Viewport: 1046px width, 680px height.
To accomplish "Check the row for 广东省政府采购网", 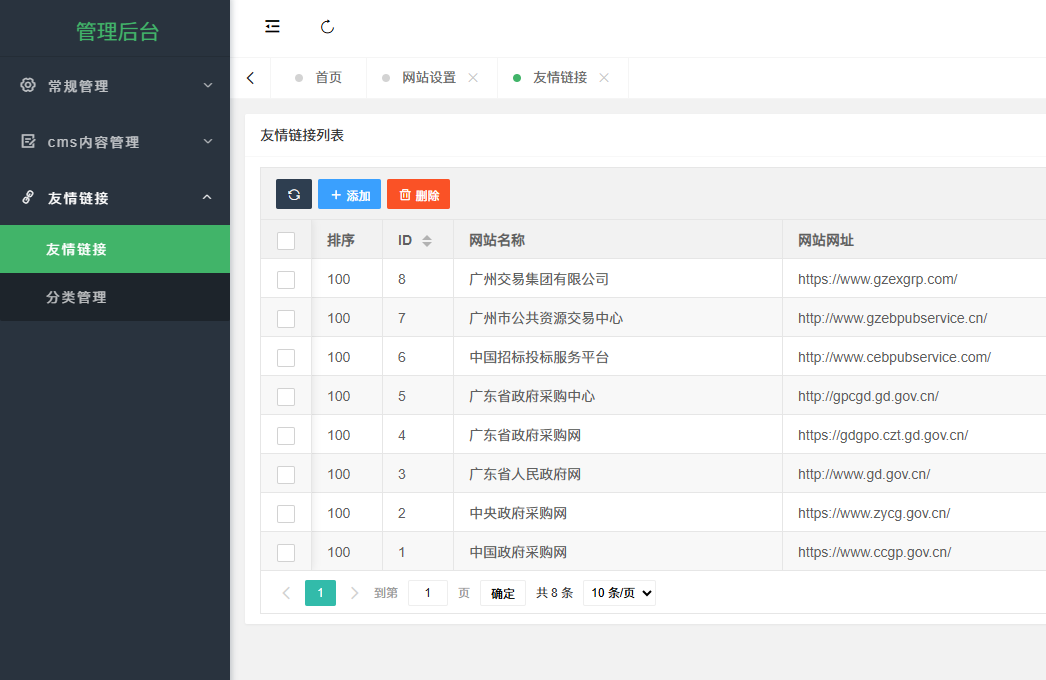I will pos(286,436).
